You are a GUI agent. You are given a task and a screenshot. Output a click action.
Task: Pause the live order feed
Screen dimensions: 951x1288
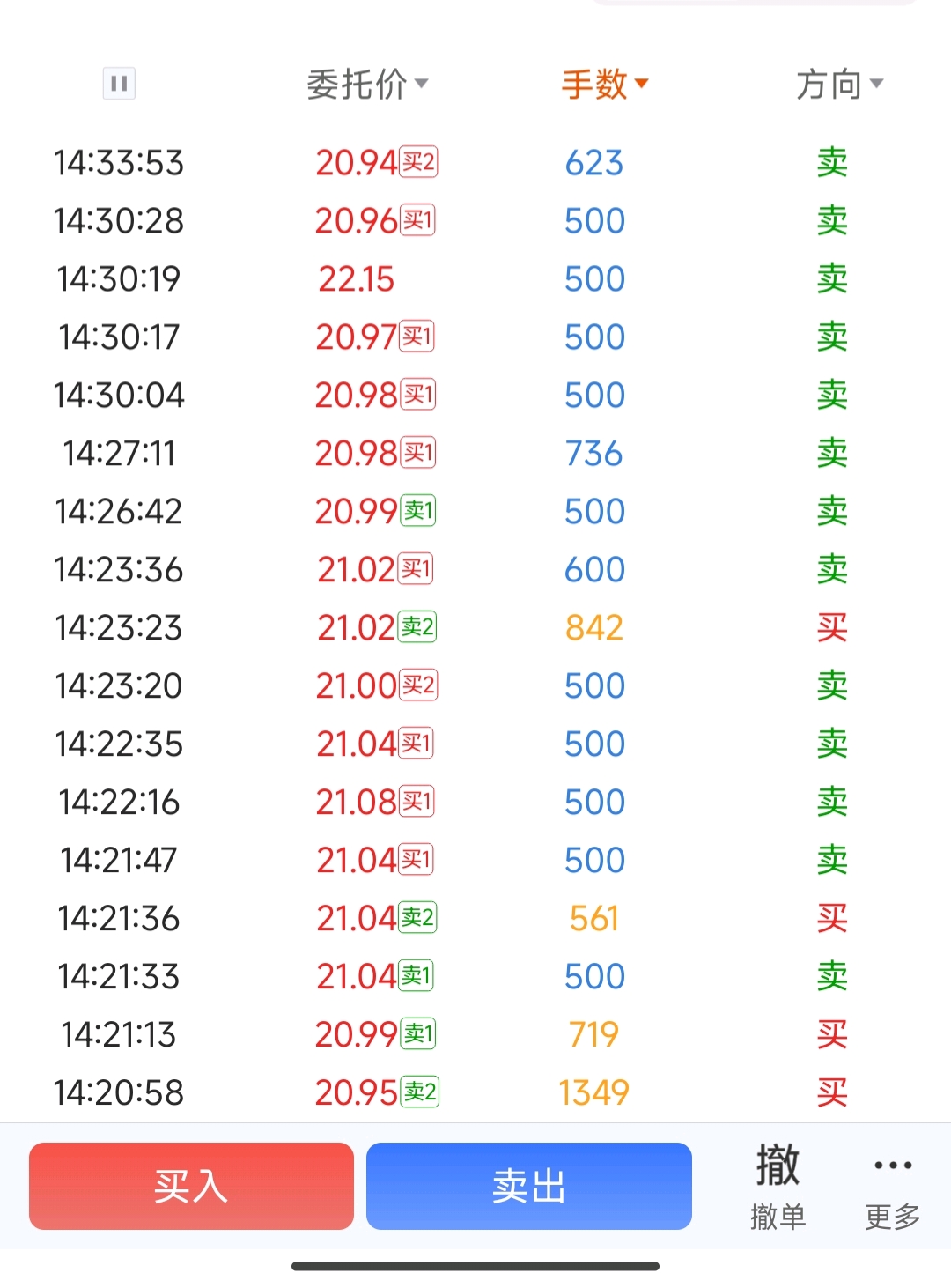pyautogui.click(x=119, y=84)
